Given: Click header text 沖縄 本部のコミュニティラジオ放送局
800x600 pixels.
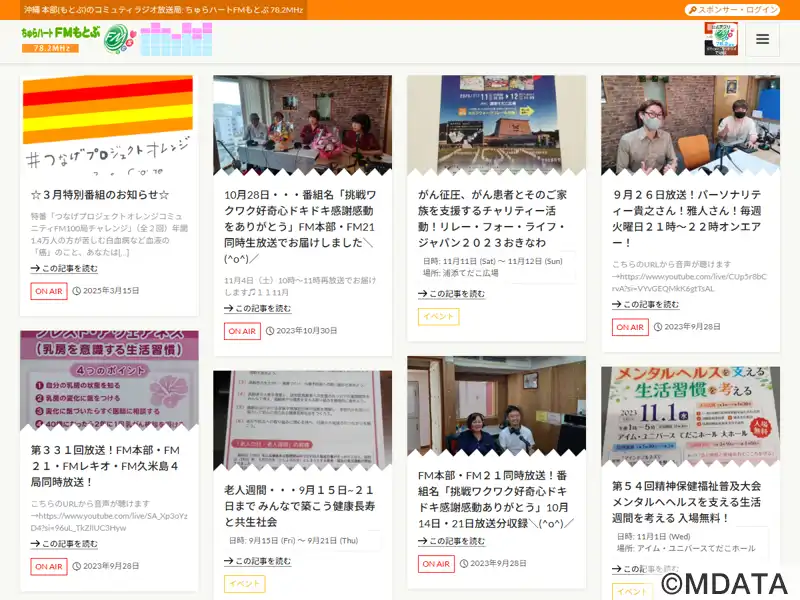Looking at the screenshot, I should 164,10.
